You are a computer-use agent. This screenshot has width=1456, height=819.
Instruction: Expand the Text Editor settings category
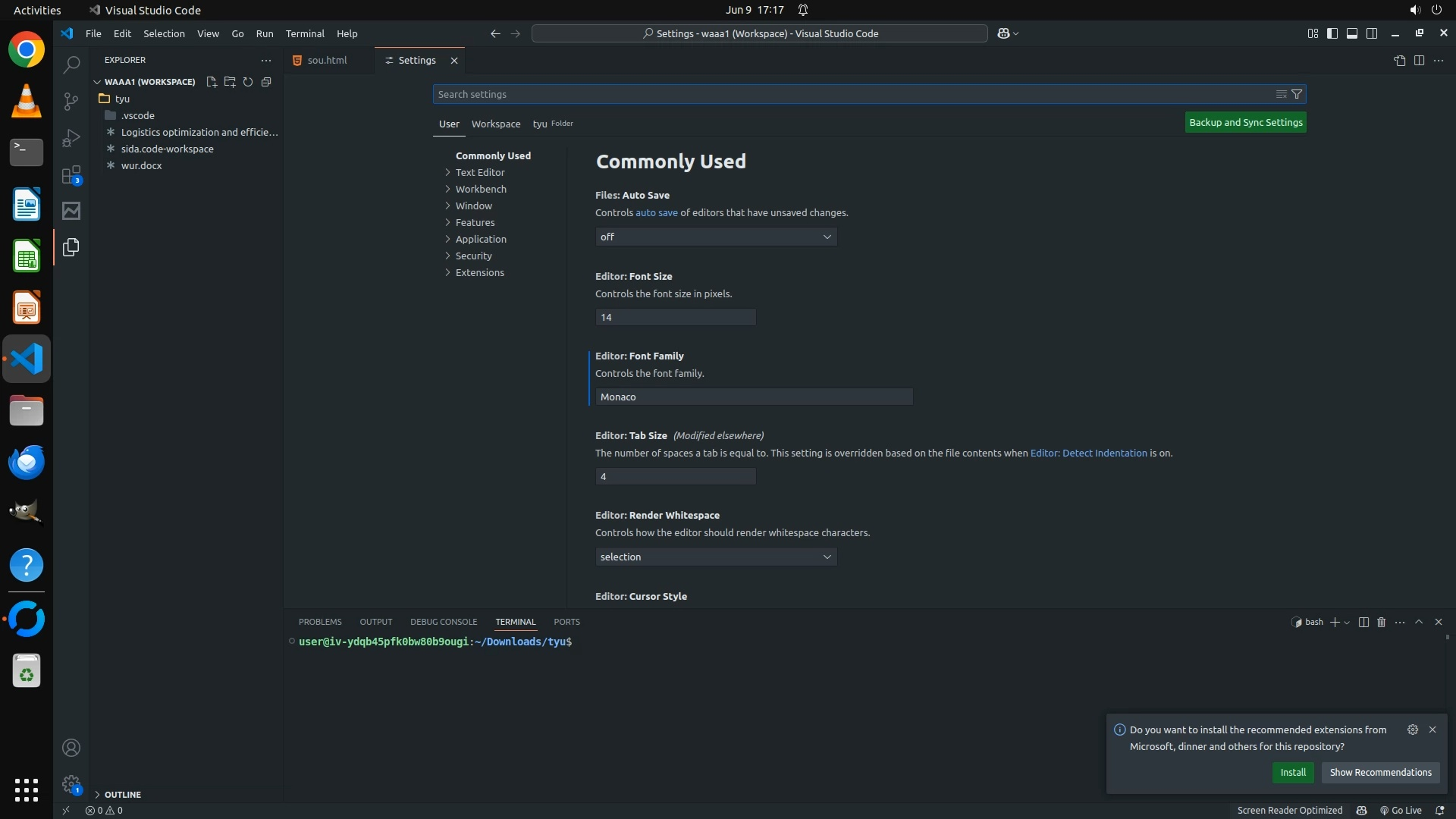pos(480,173)
